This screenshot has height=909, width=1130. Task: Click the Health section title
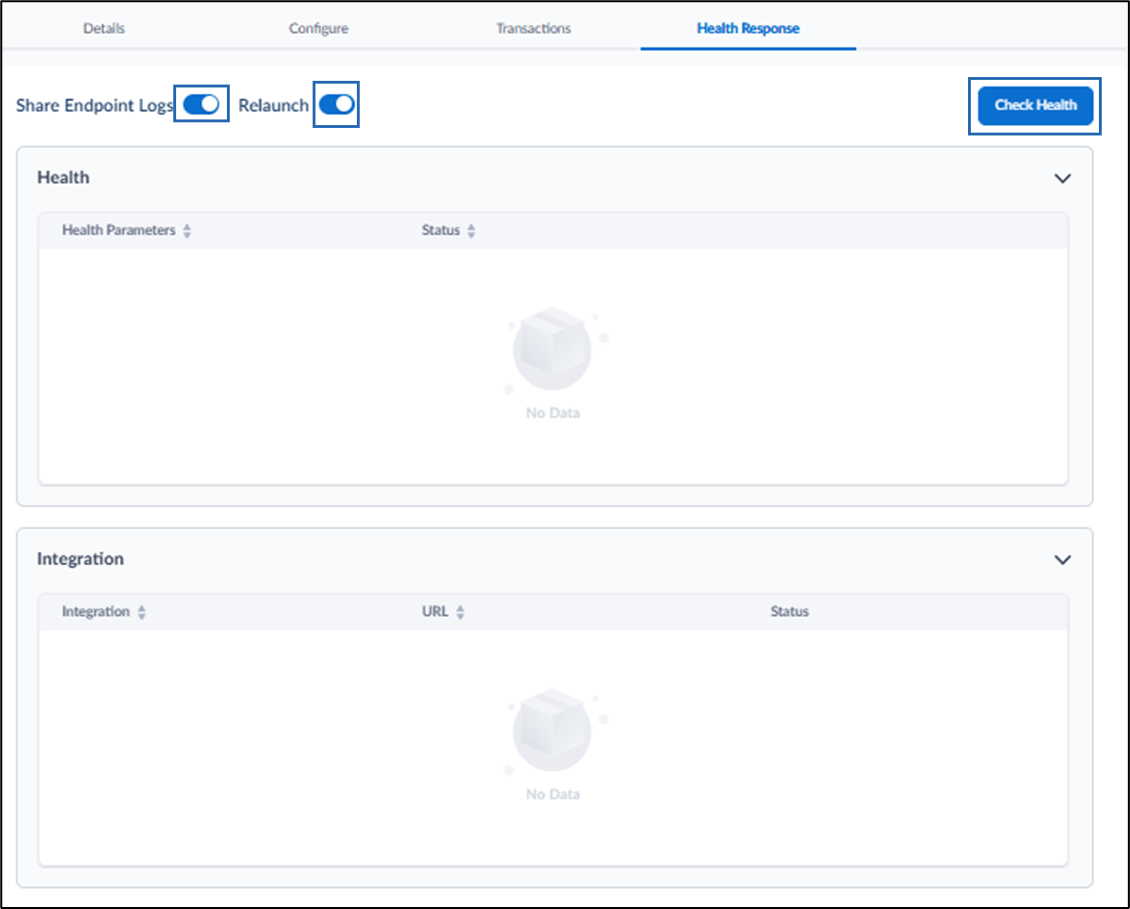pos(63,177)
